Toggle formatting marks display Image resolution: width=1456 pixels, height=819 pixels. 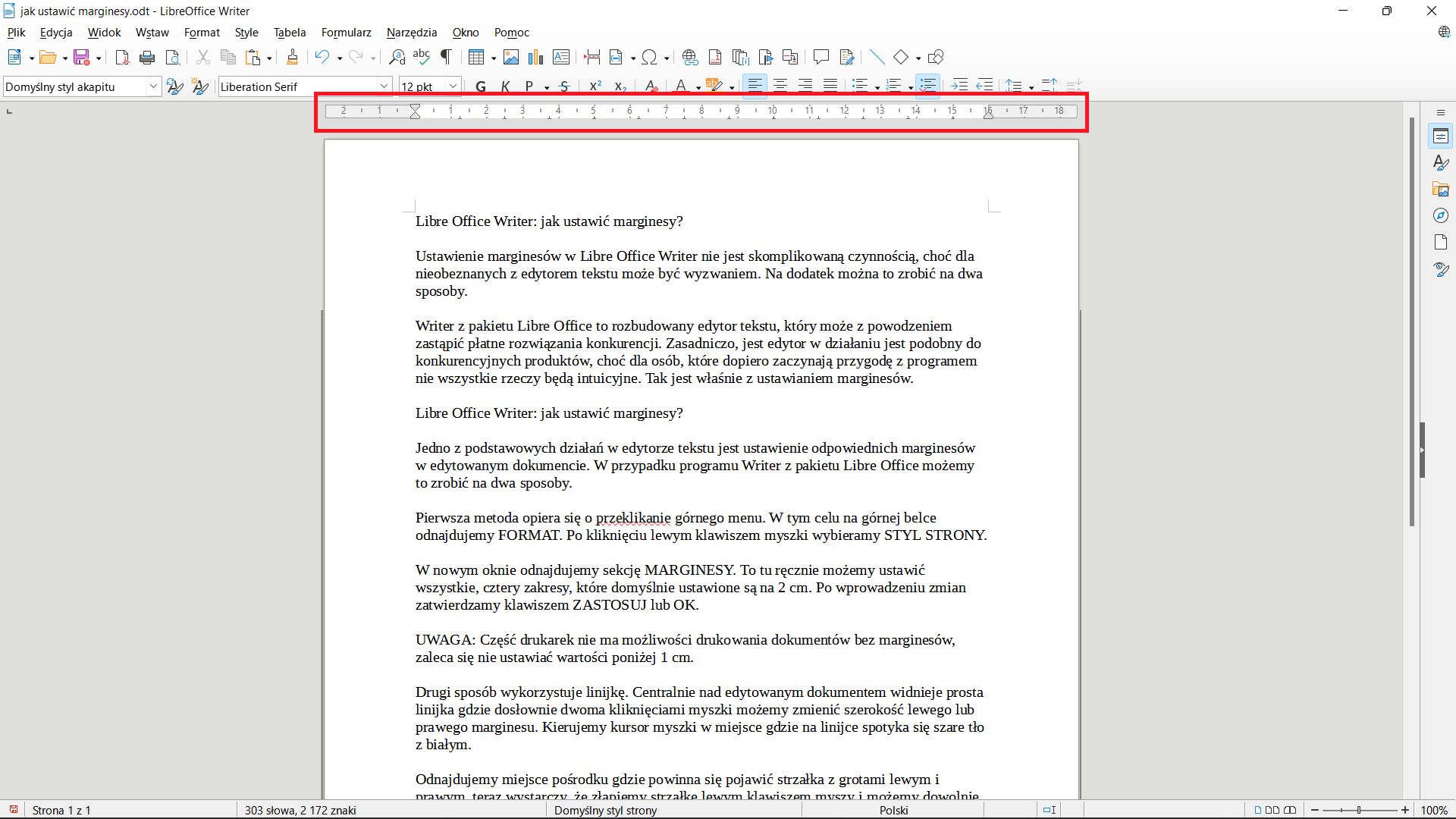[446, 57]
